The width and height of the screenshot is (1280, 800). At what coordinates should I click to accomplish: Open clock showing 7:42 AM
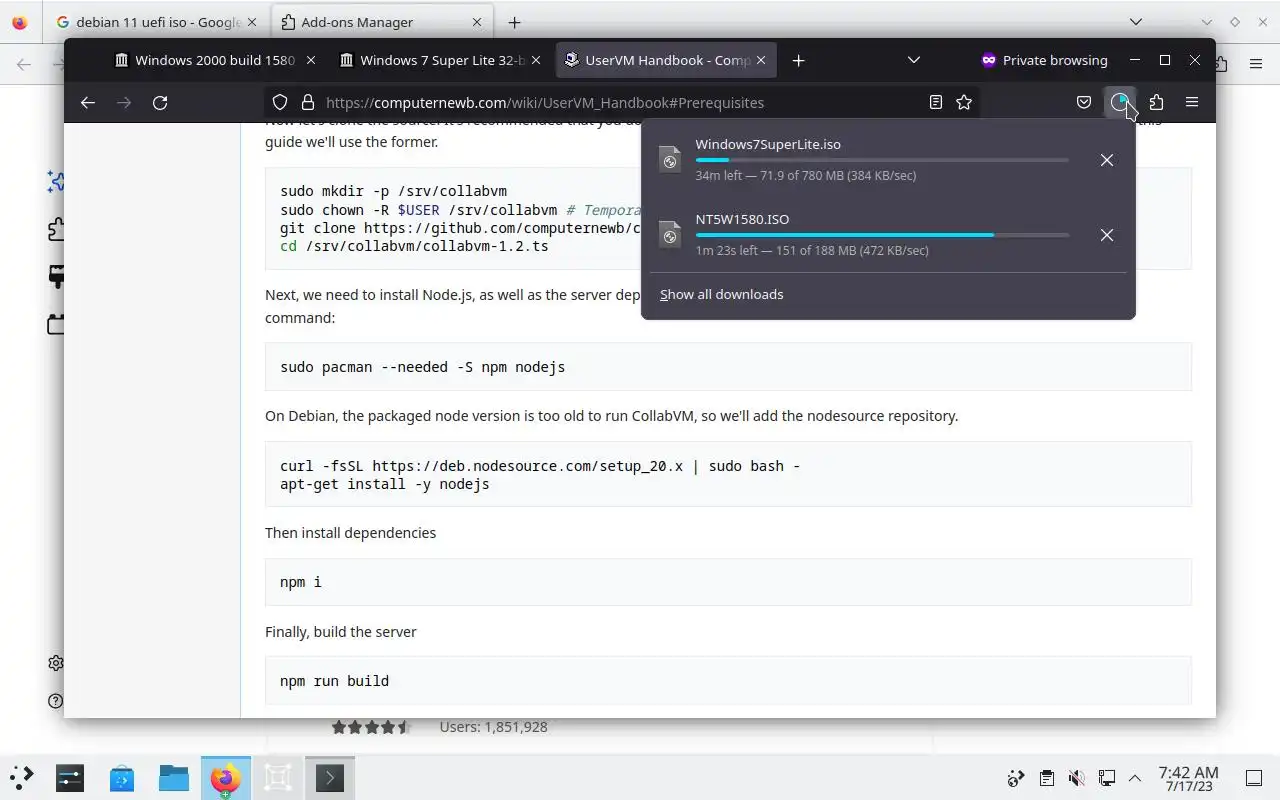(1188, 778)
